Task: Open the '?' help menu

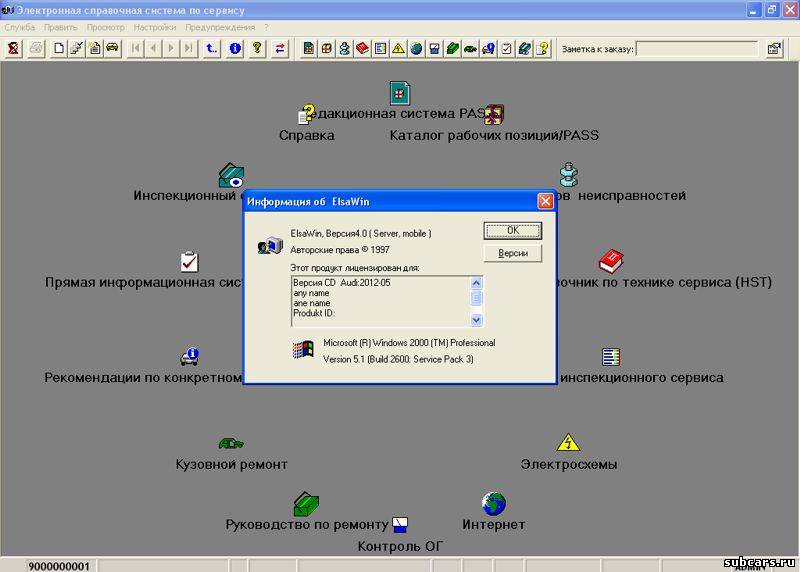Action: click(266, 27)
